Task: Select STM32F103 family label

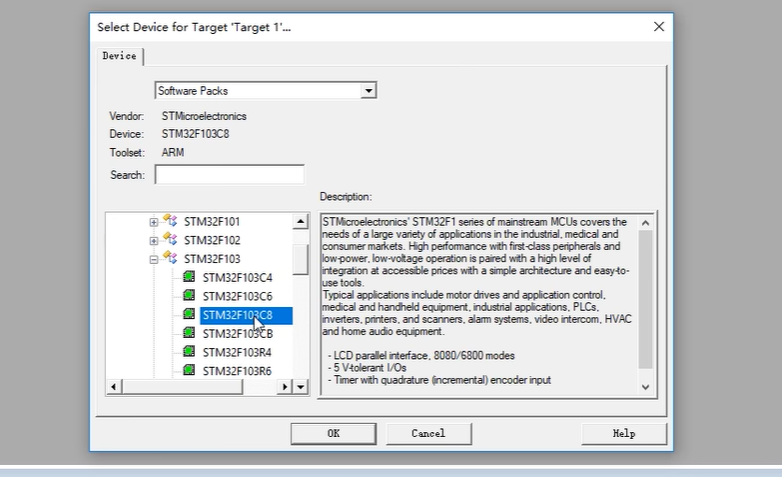Action: 212,259
